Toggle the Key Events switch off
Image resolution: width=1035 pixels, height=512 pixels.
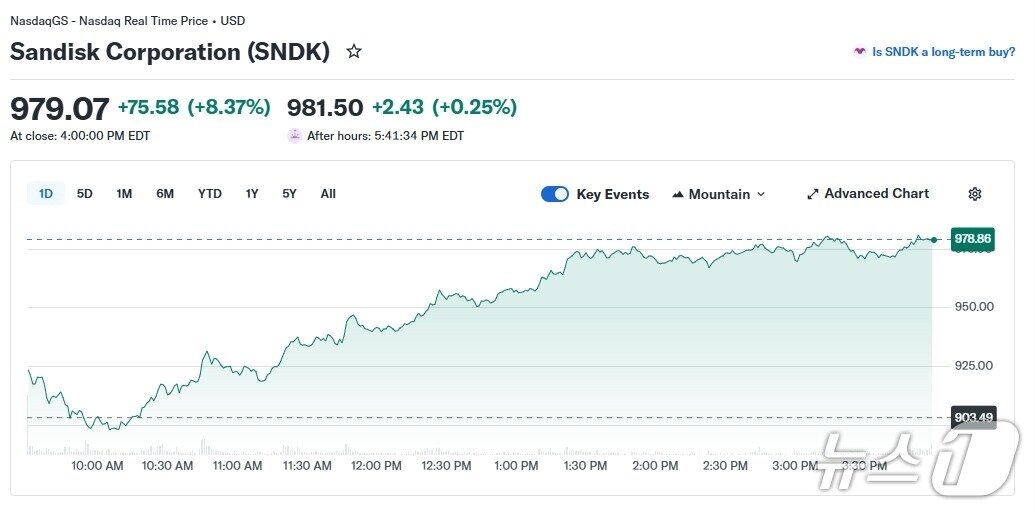(555, 194)
